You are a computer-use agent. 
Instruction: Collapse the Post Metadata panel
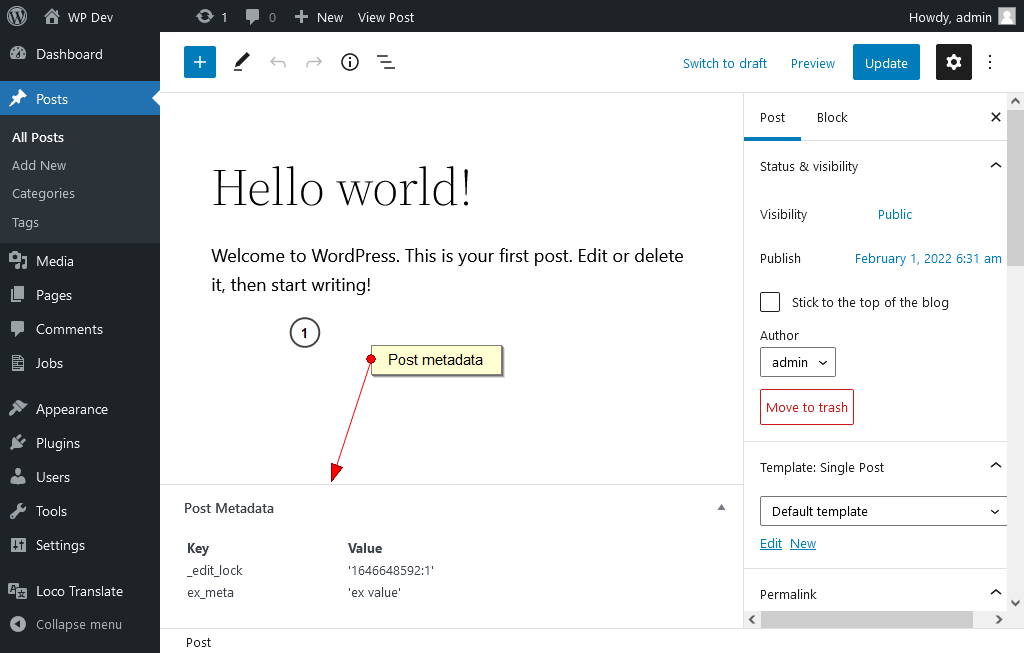tap(721, 508)
